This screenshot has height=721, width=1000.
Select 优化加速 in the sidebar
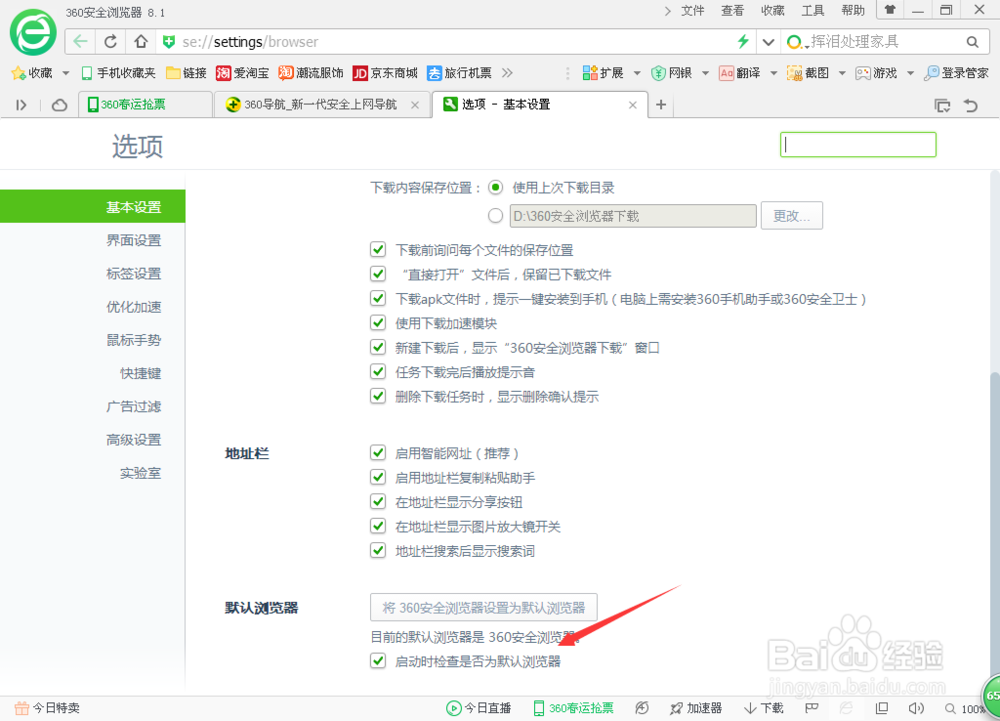coord(133,307)
